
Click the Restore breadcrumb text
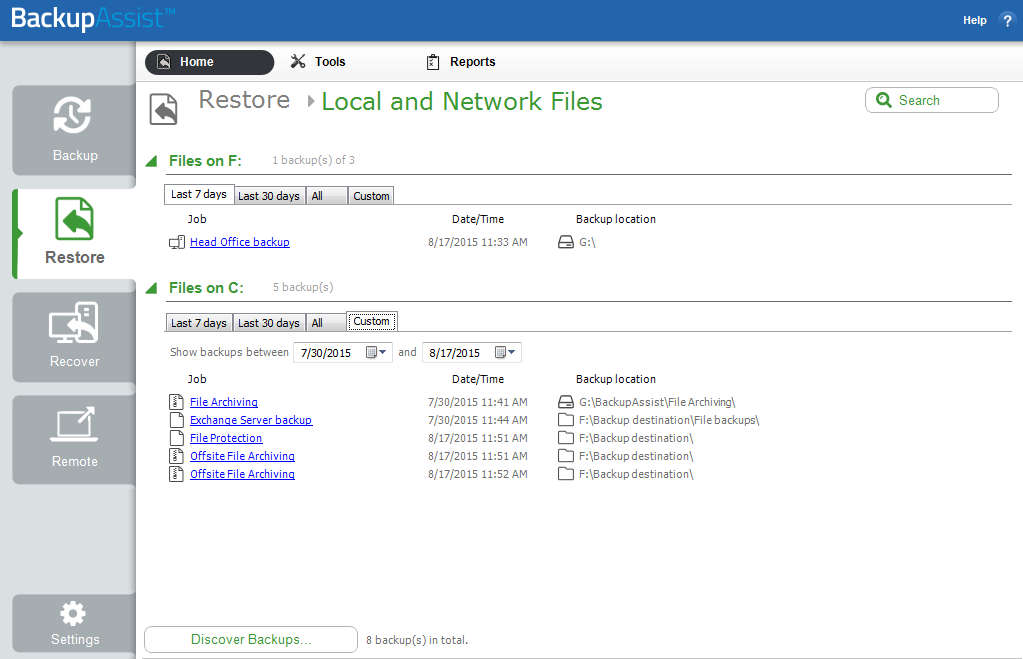[244, 100]
